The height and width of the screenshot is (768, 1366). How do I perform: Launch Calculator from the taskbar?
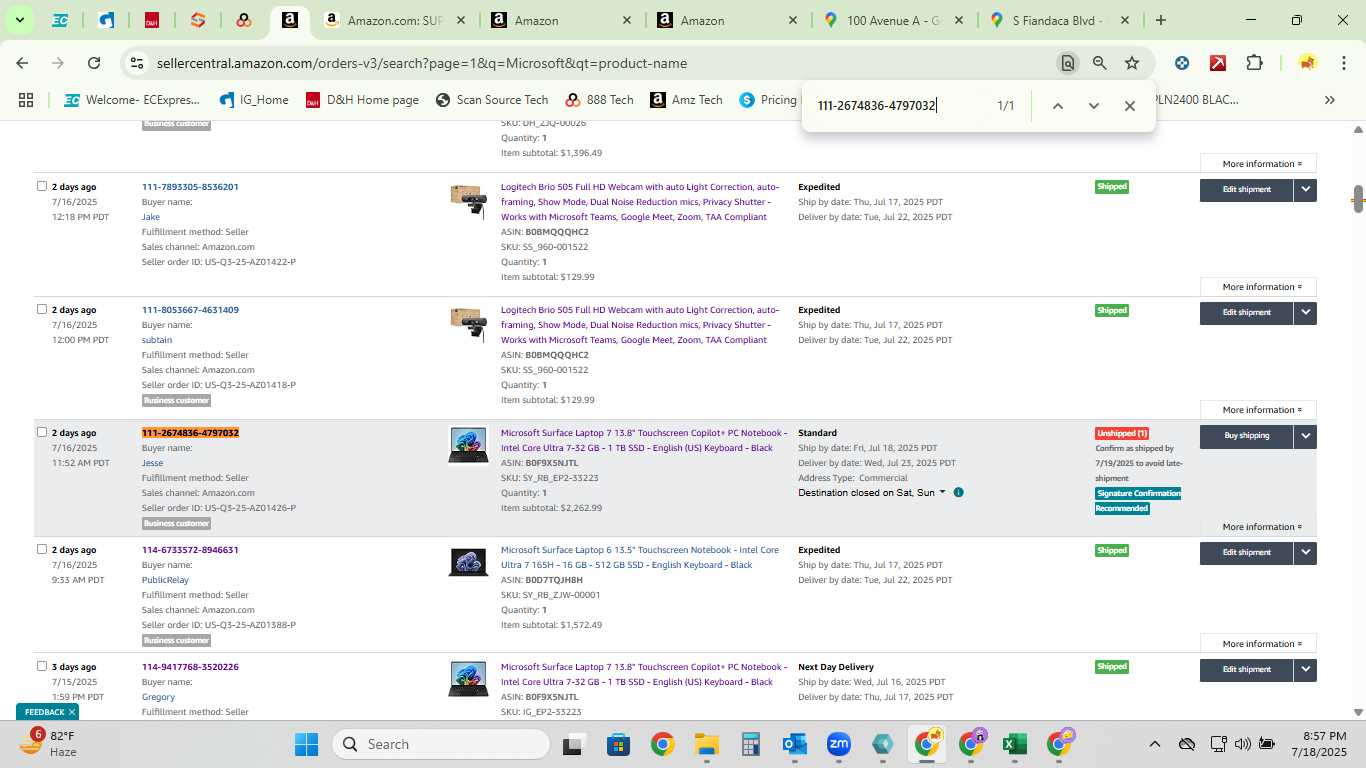(x=751, y=744)
